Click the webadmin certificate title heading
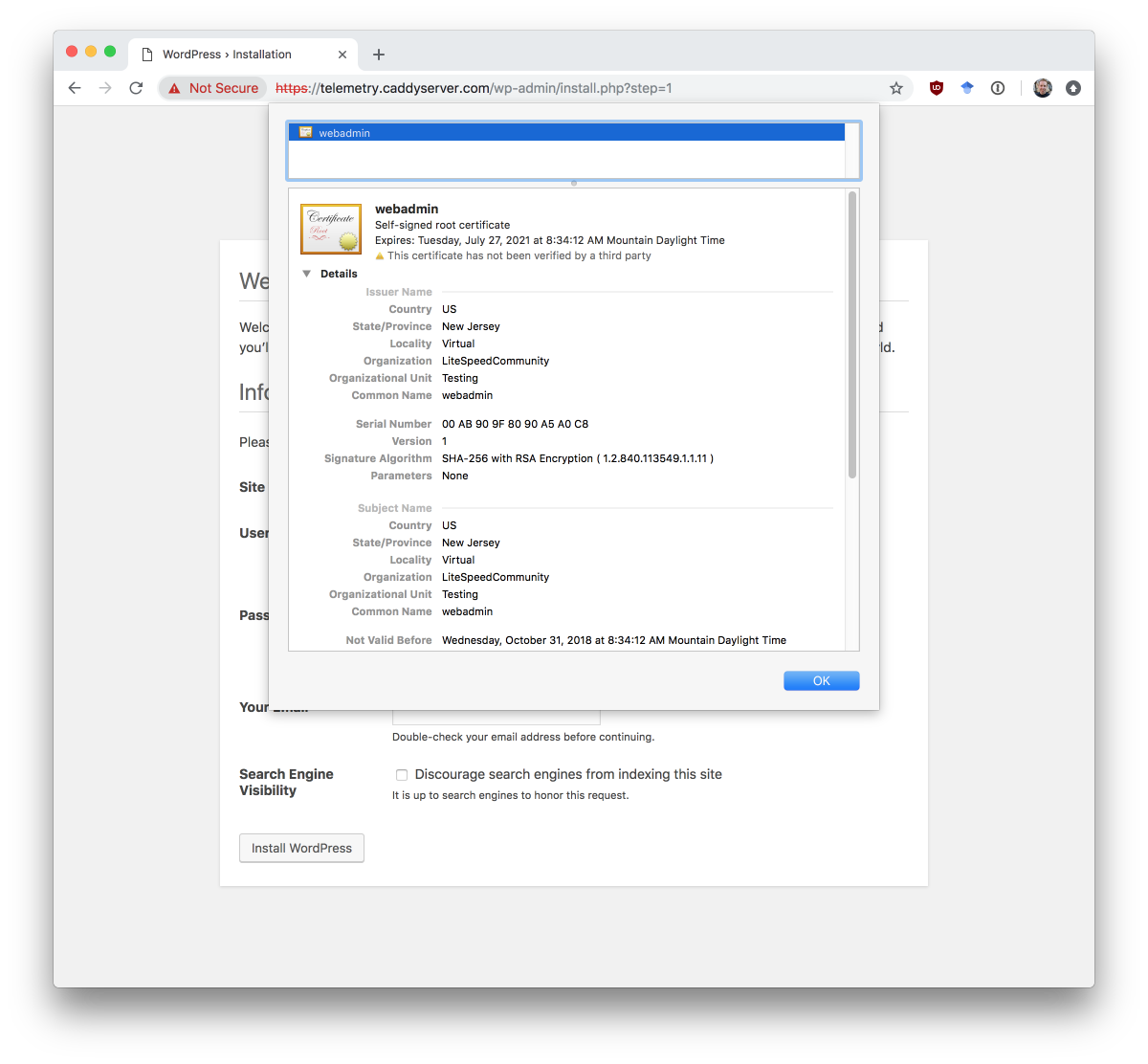Image resolution: width=1148 pixels, height=1064 pixels. coord(407,209)
